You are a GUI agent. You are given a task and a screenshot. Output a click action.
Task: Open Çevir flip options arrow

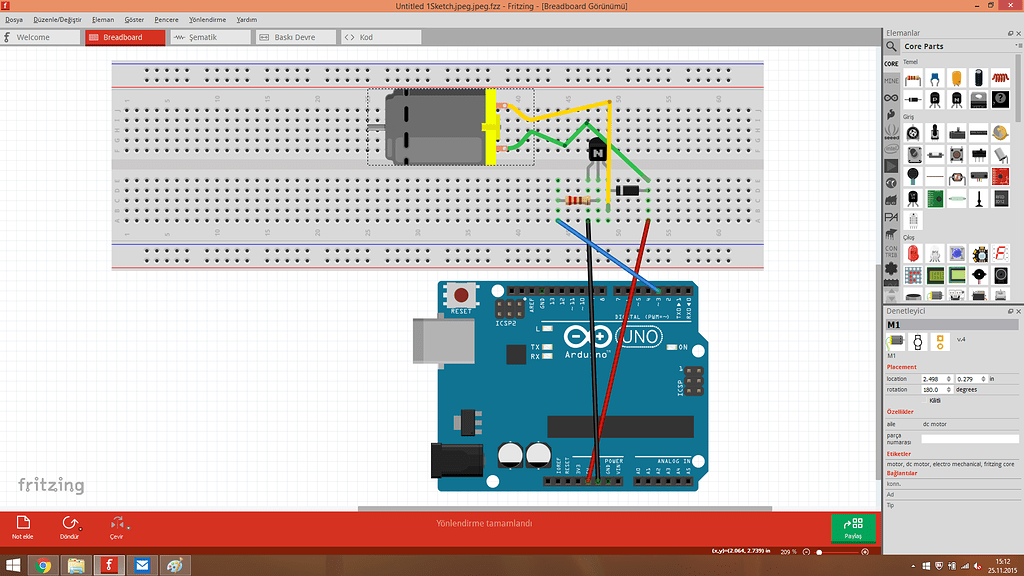[128, 528]
